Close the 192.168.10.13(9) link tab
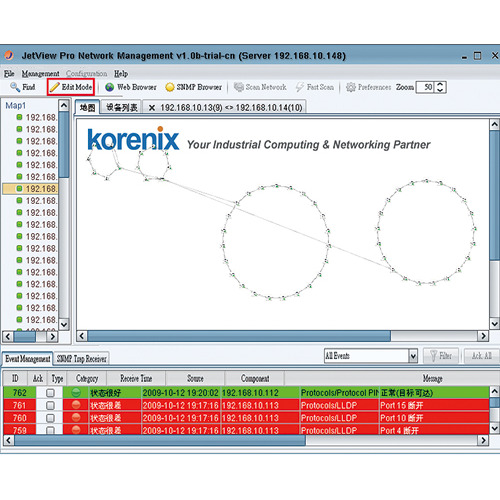 (x=152, y=108)
